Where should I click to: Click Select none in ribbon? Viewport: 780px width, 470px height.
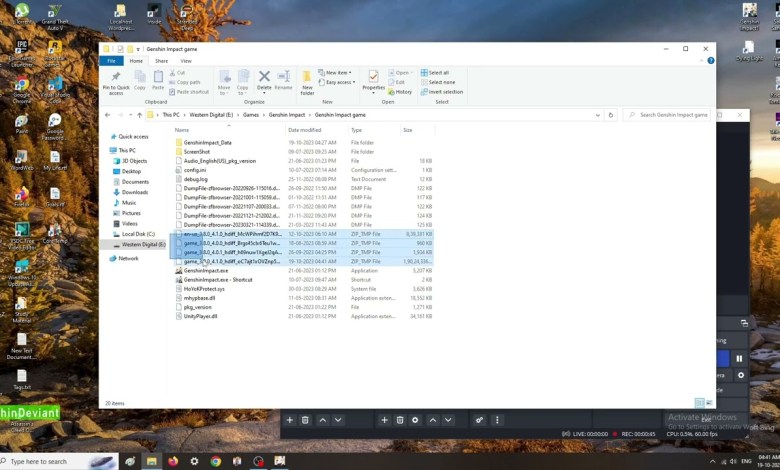pyautogui.click(x=438, y=82)
